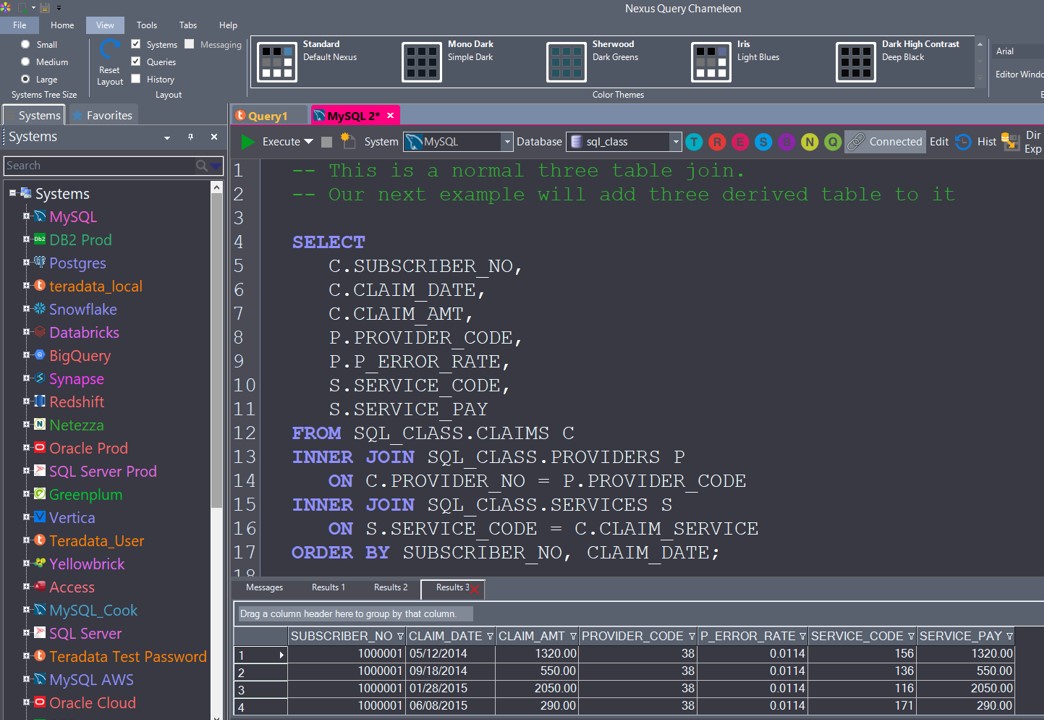Enable the History layout checkbox
This screenshot has height=720, width=1044.
(x=136, y=79)
